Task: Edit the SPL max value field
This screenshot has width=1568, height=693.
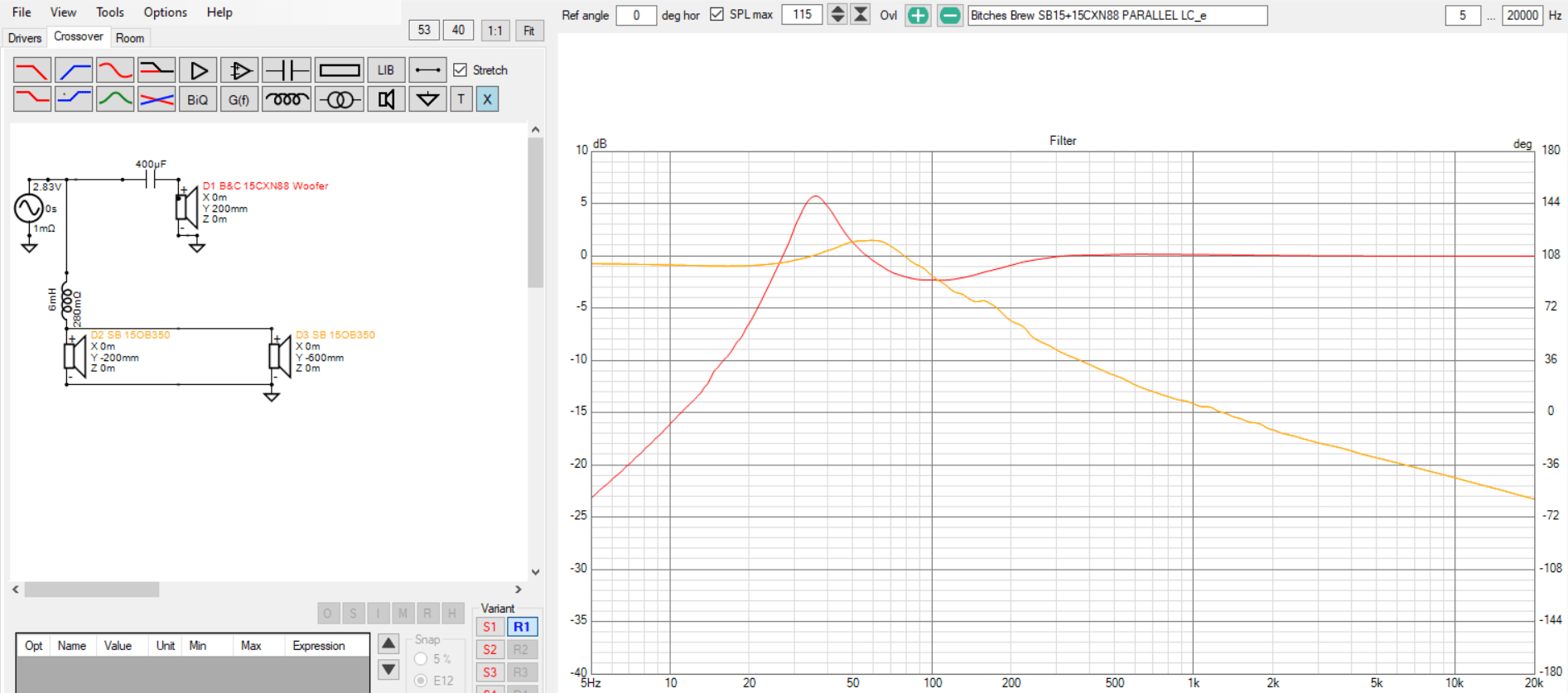Action: click(802, 14)
